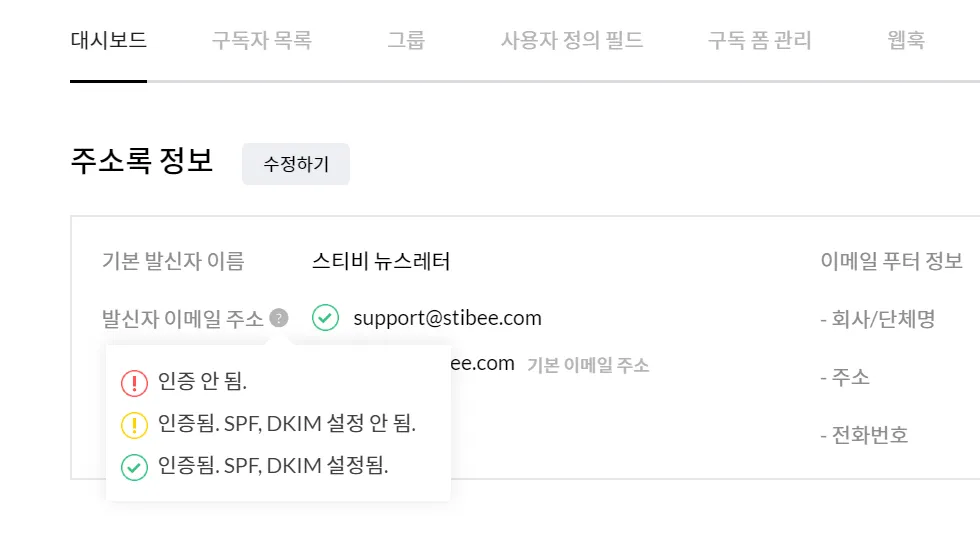This screenshot has height=540, width=980.
Task: Select the 구독 폼 관리 tab
Action: pyautogui.click(x=760, y=40)
